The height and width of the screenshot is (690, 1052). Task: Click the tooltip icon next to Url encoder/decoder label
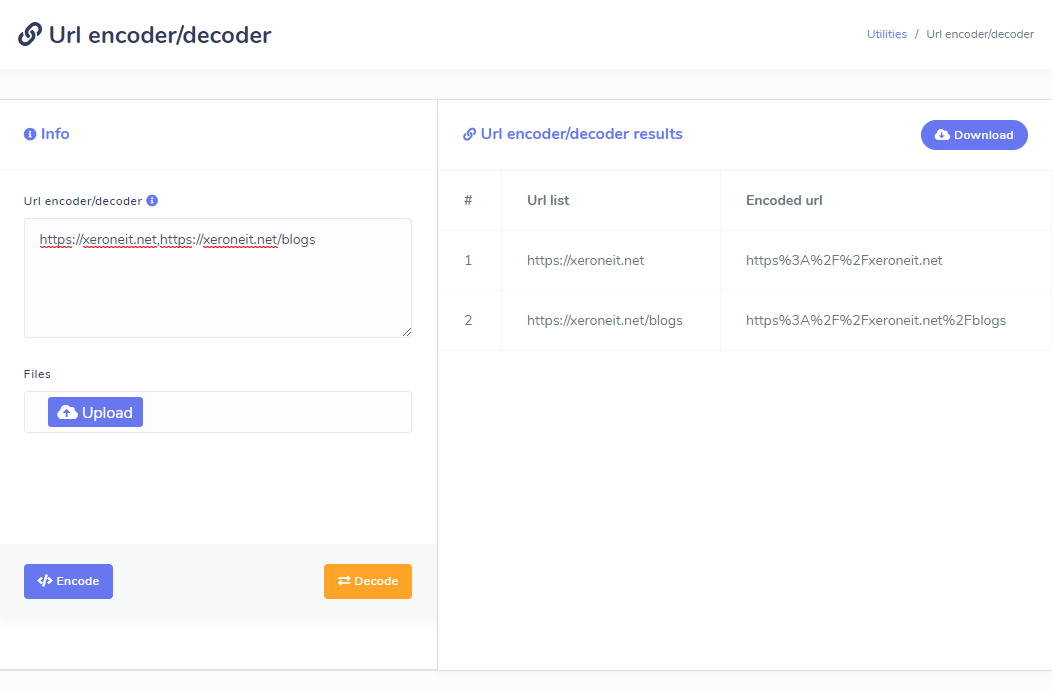152,200
